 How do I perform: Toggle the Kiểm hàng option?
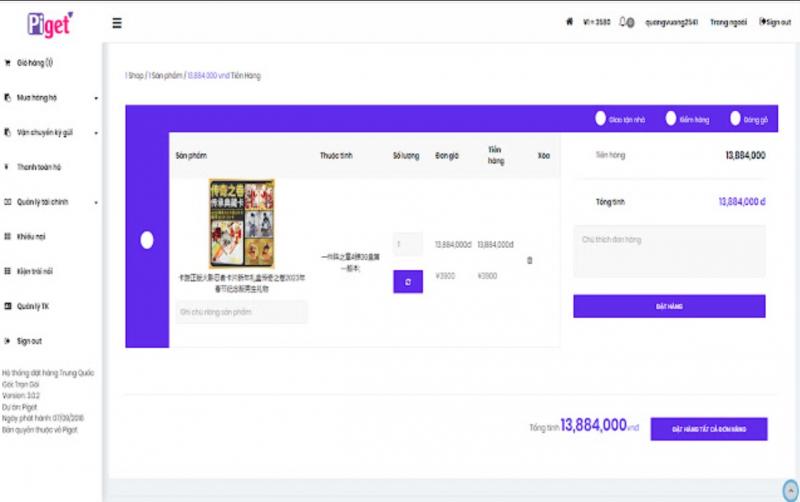click(x=671, y=118)
